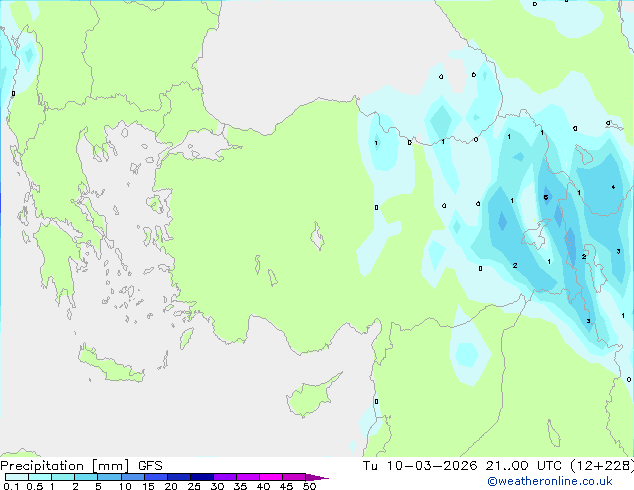The height and width of the screenshot is (490, 634).
Task: Click the 10–15 mm legend swatch
Action: 132,477
